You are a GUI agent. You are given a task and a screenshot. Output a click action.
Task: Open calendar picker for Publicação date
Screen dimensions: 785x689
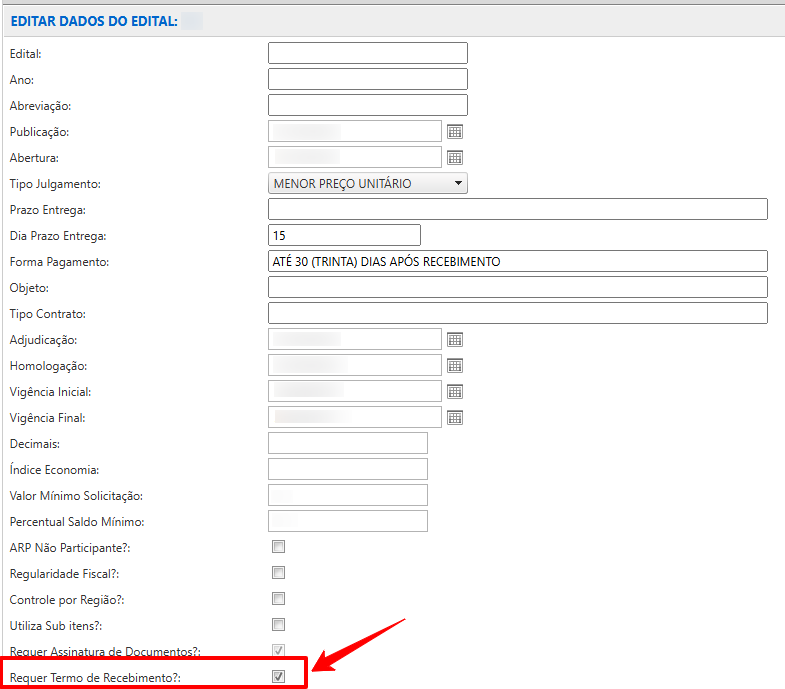(x=454, y=131)
